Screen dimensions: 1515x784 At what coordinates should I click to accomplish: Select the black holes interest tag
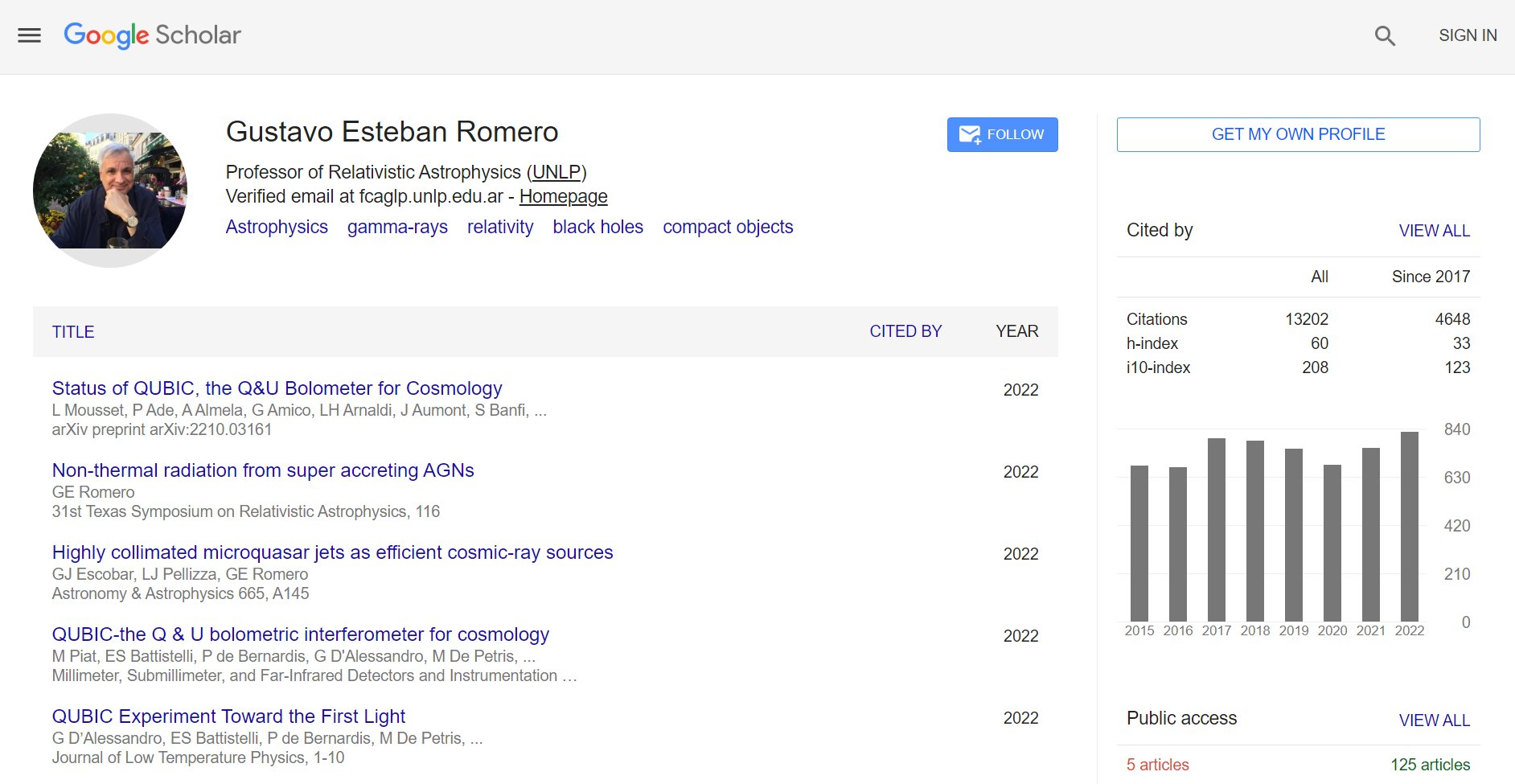click(597, 227)
